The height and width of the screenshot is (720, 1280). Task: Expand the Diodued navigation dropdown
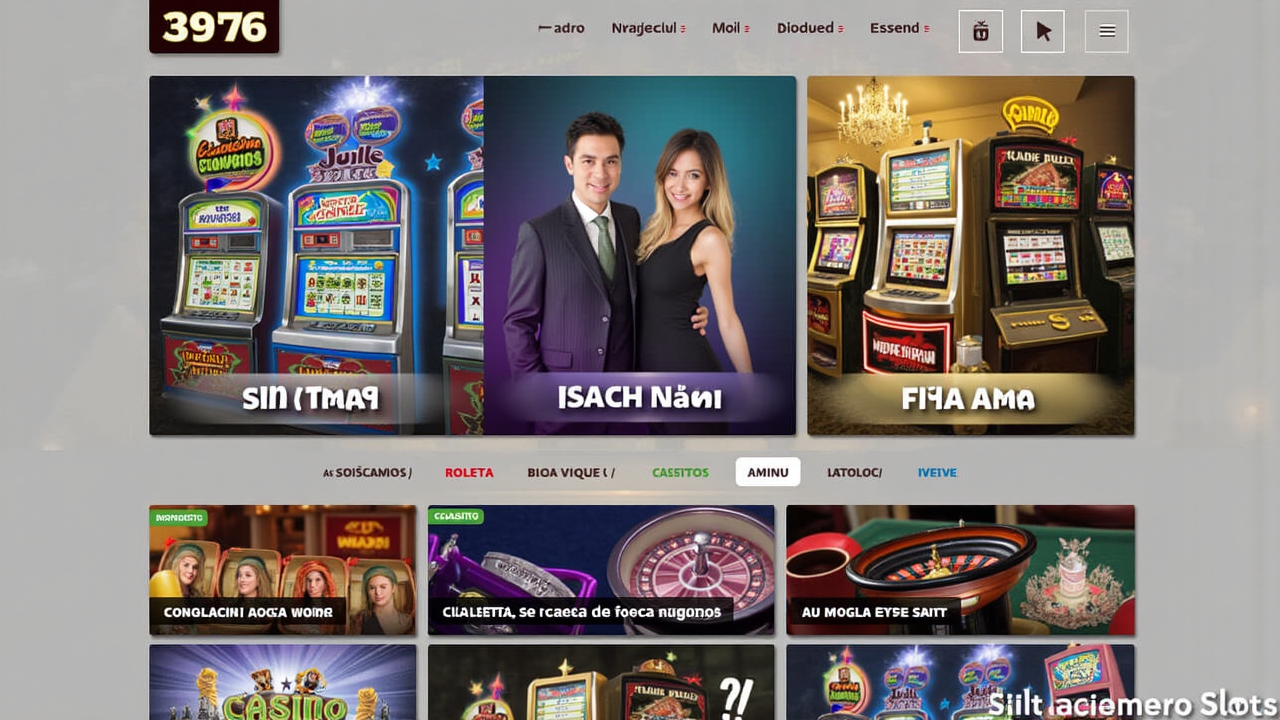pos(810,28)
